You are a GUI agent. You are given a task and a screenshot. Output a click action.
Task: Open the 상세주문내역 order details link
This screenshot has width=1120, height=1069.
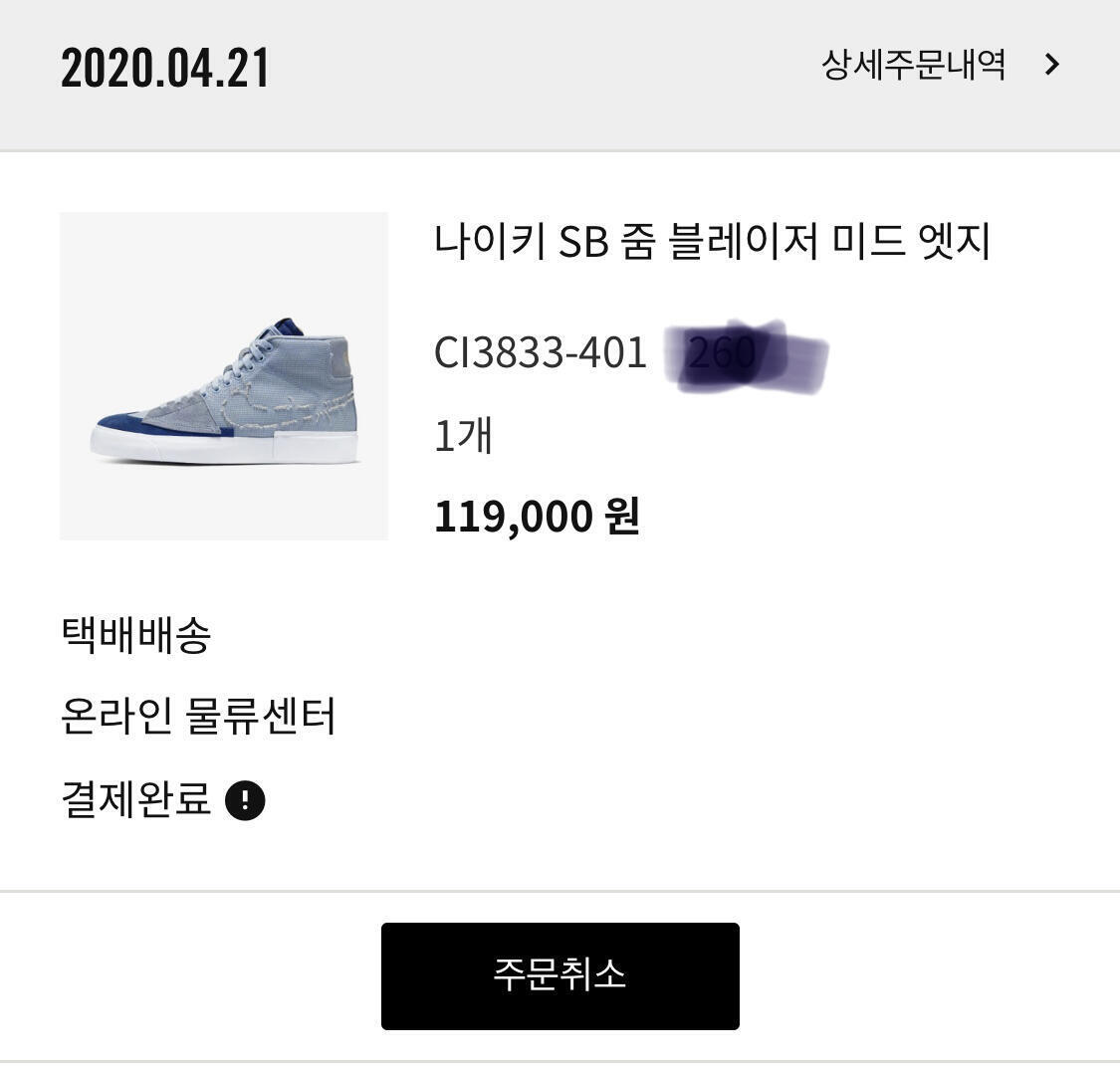[912, 65]
